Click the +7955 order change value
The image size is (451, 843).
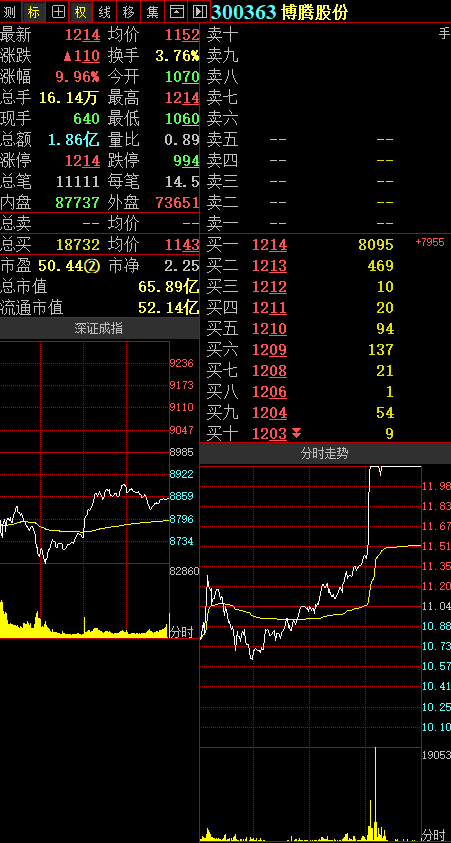click(430, 242)
